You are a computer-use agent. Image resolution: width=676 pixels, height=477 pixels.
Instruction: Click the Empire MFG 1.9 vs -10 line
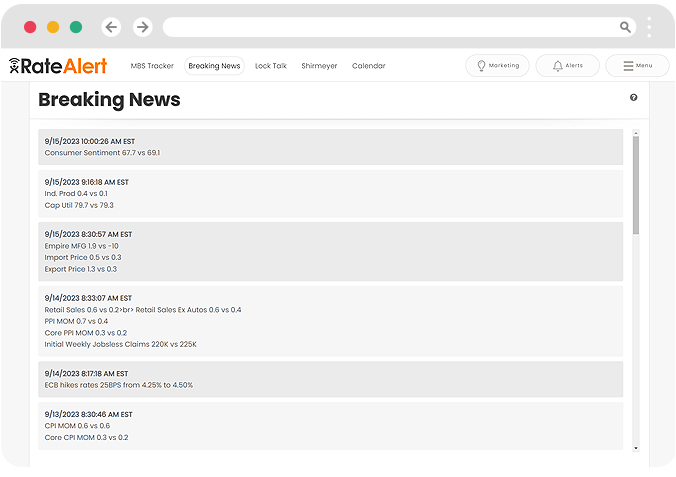coord(81,246)
